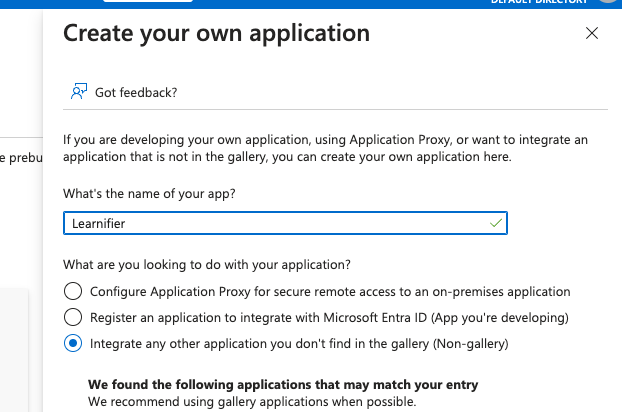622x412 pixels.
Task: Click 'What are you looking to do' question text
Action: click(x=207, y=264)
